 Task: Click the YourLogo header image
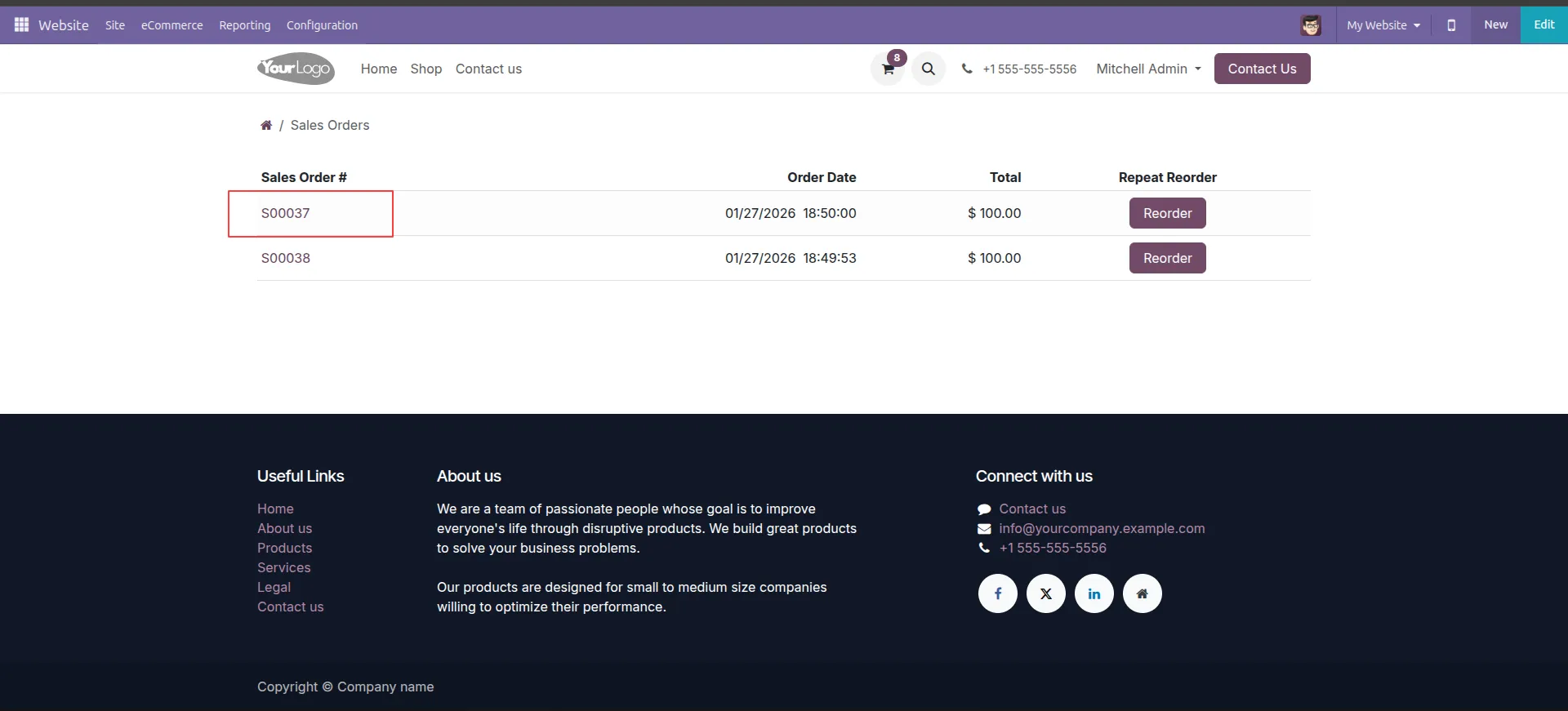pyautogui.click(x=296, y=69)
